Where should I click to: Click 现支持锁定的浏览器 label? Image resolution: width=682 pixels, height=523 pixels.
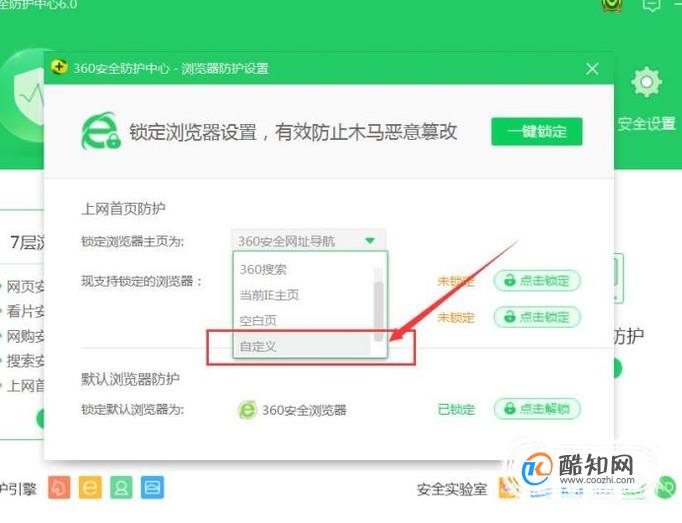[x=142, y=281]
